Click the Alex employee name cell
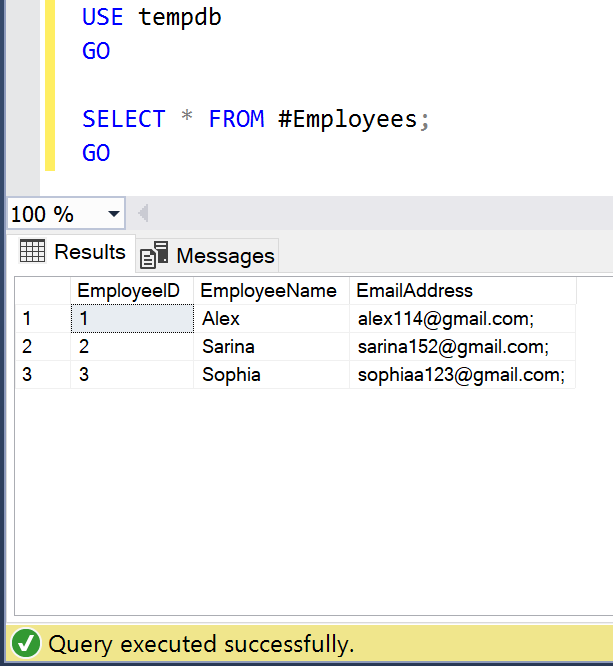613x666 pixels. [x=221, y=319]
